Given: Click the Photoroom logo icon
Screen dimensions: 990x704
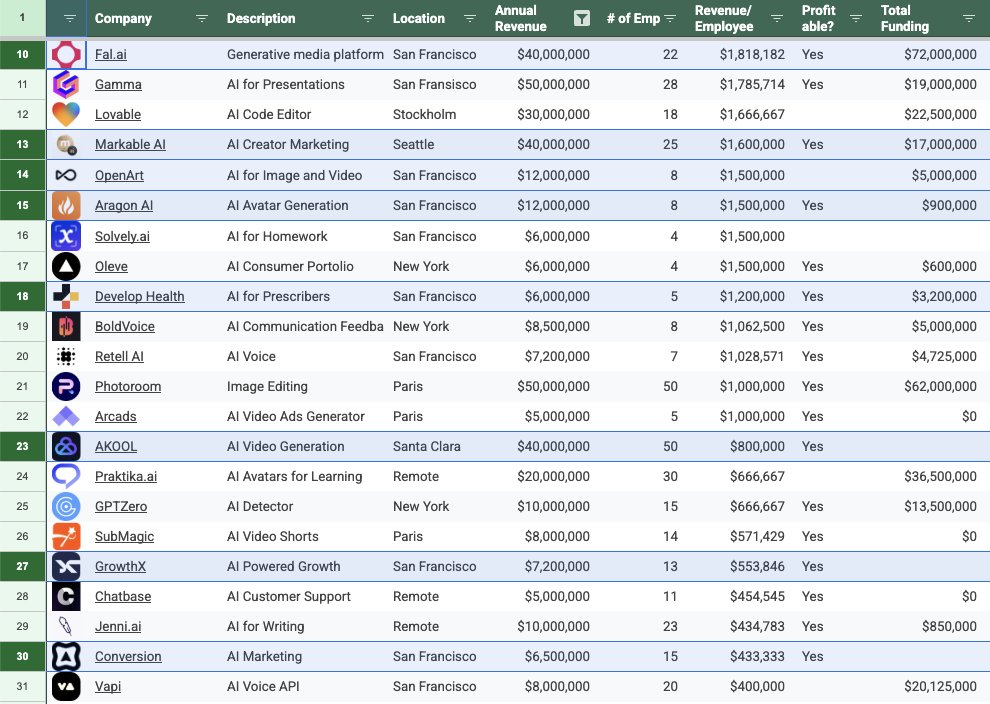Looking at the screenshot, I should click(66, 386).
